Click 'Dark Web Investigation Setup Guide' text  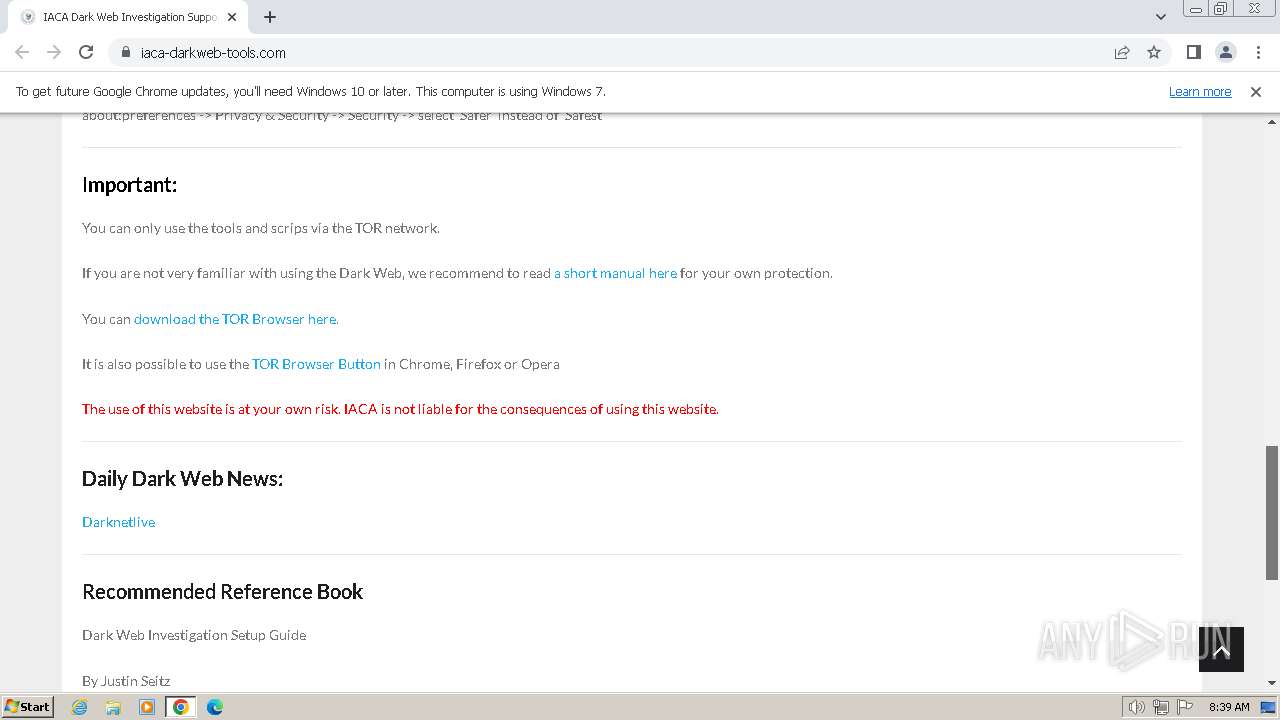194,635
